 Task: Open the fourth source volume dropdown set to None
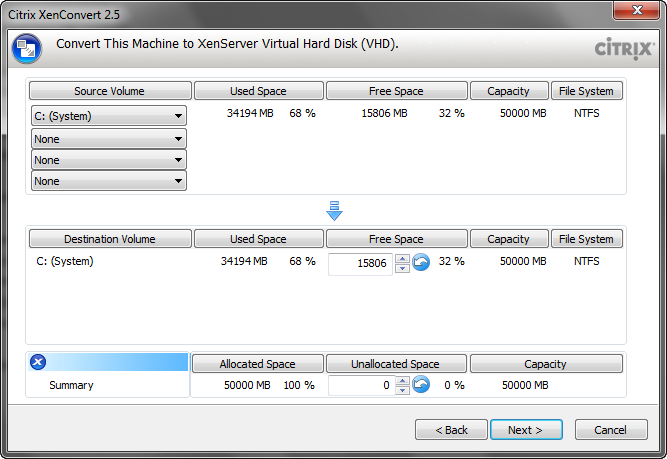point(109,181)
